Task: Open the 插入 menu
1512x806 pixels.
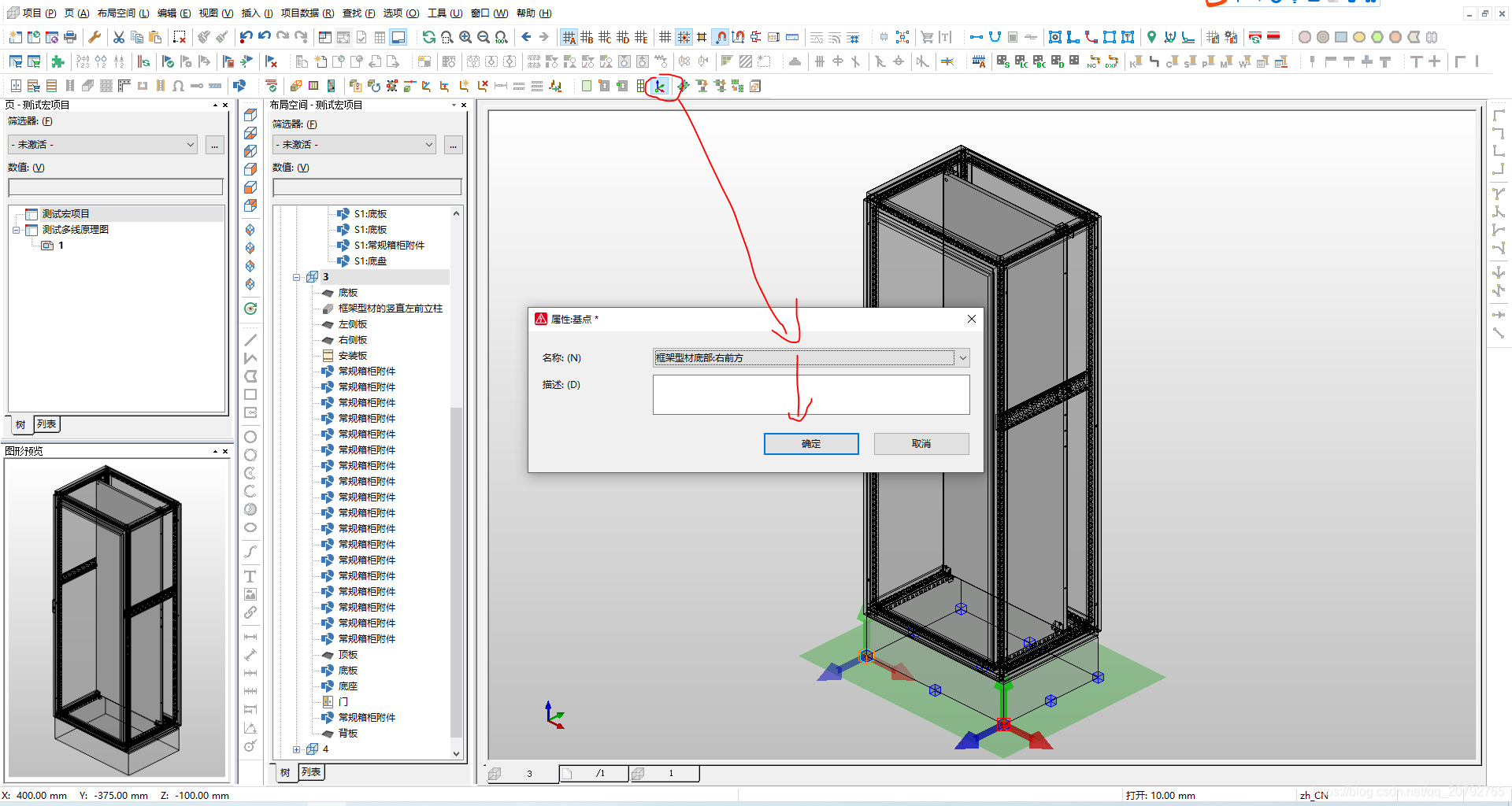Action: (257, 13)
